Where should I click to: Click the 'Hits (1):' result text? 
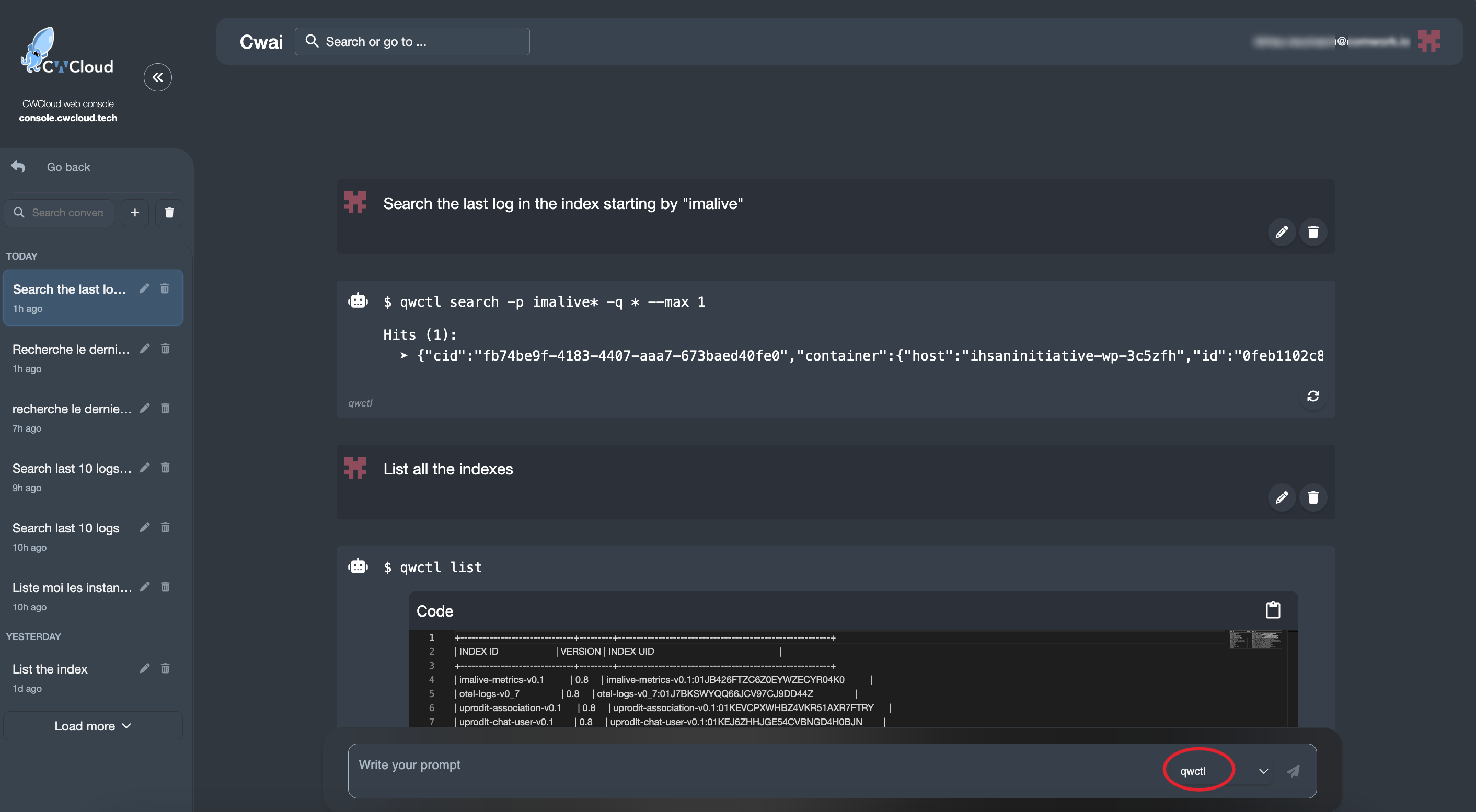[x=420, y=334]
